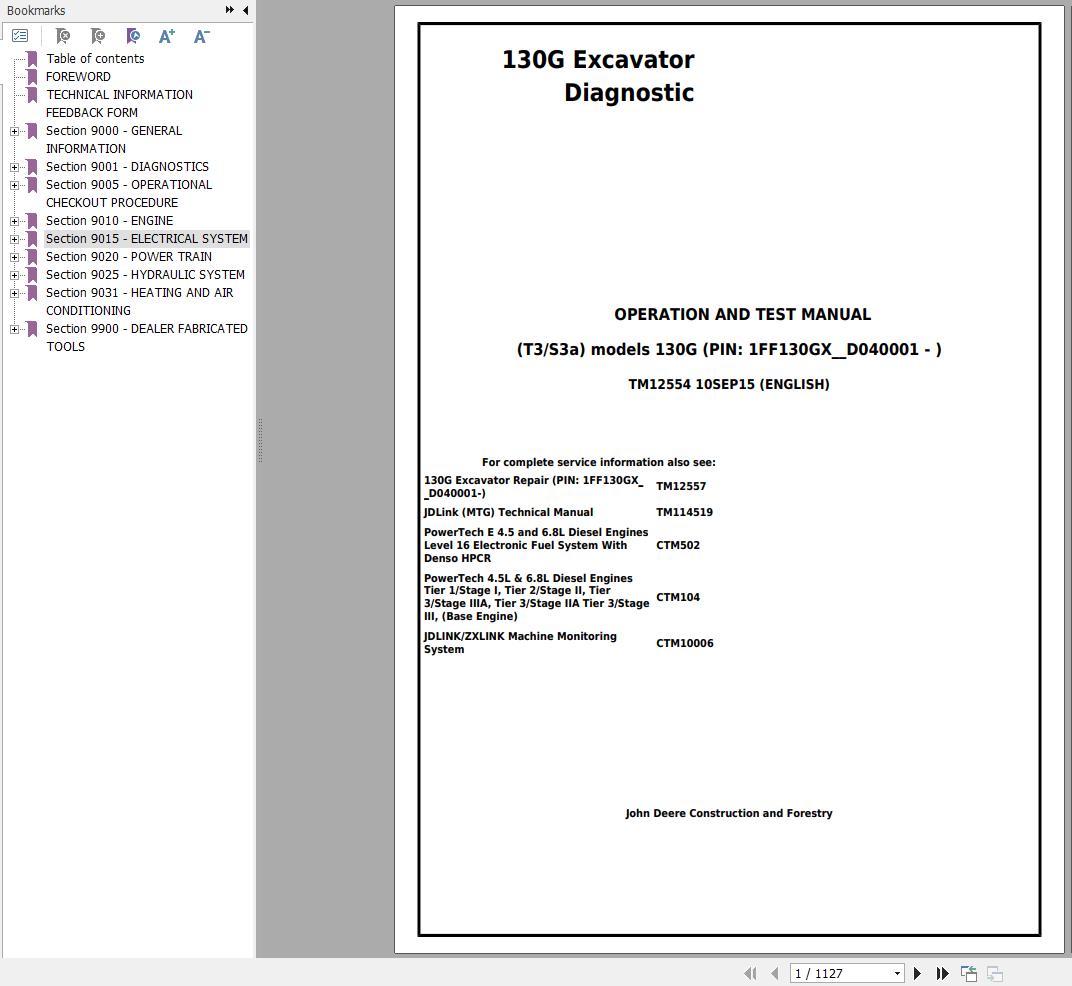Select Section 9900 - DEALER FABRICATED TOOLS

pyautogui.click(x=146, y=328)
